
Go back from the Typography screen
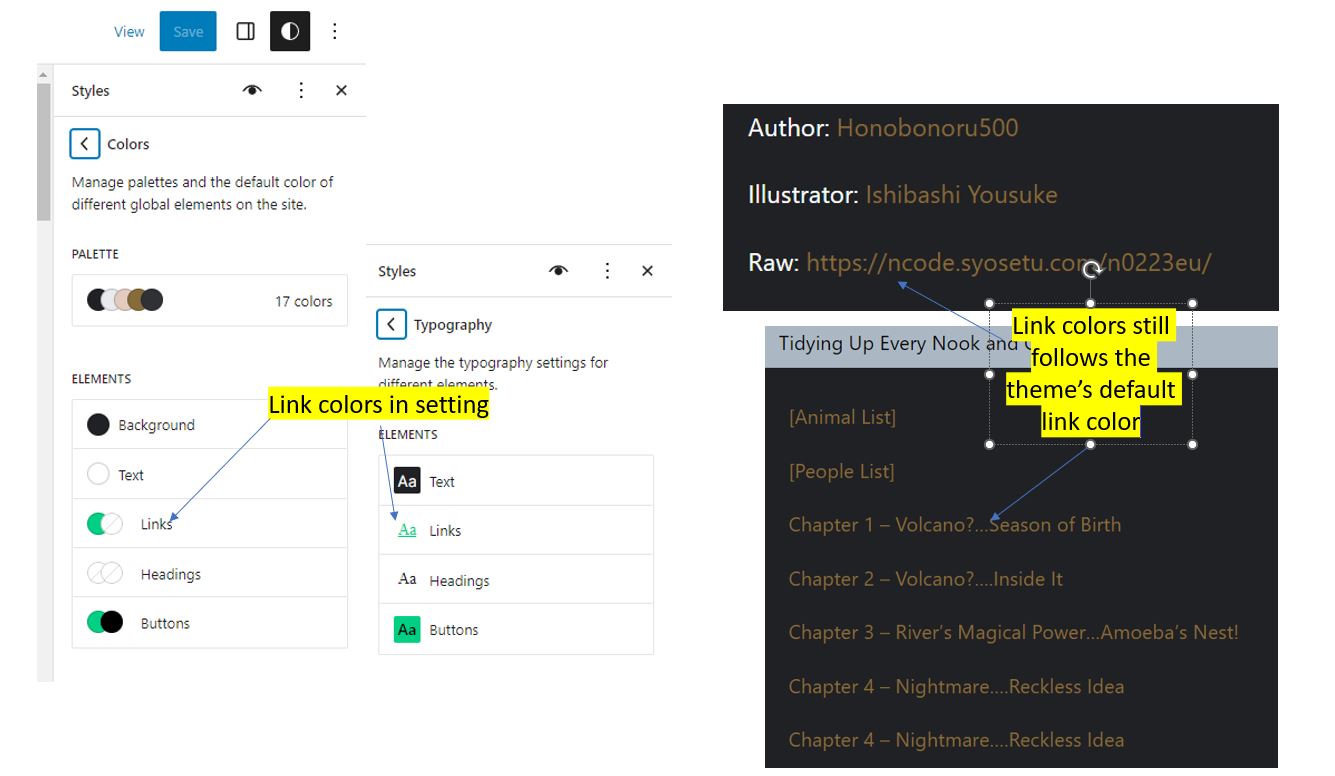(391, 325)
